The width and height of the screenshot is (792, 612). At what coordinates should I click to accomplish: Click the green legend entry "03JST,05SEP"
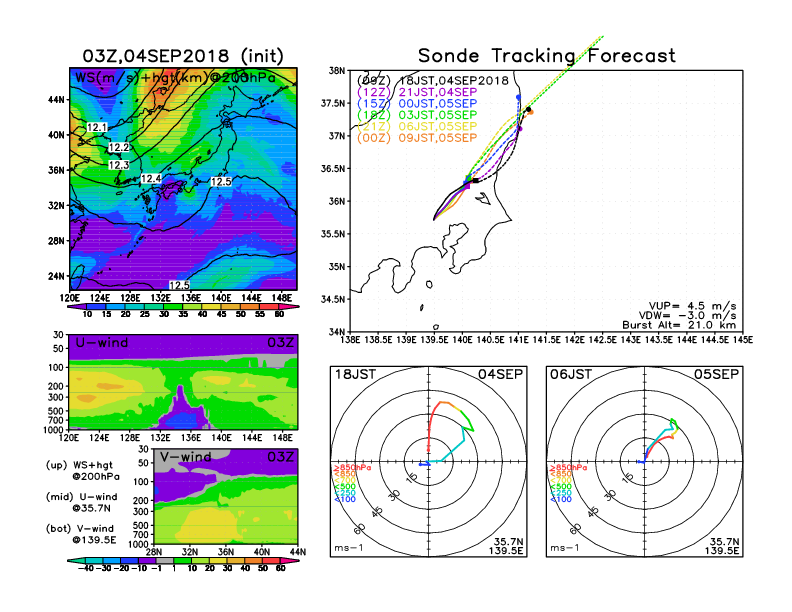pos(437,115)
